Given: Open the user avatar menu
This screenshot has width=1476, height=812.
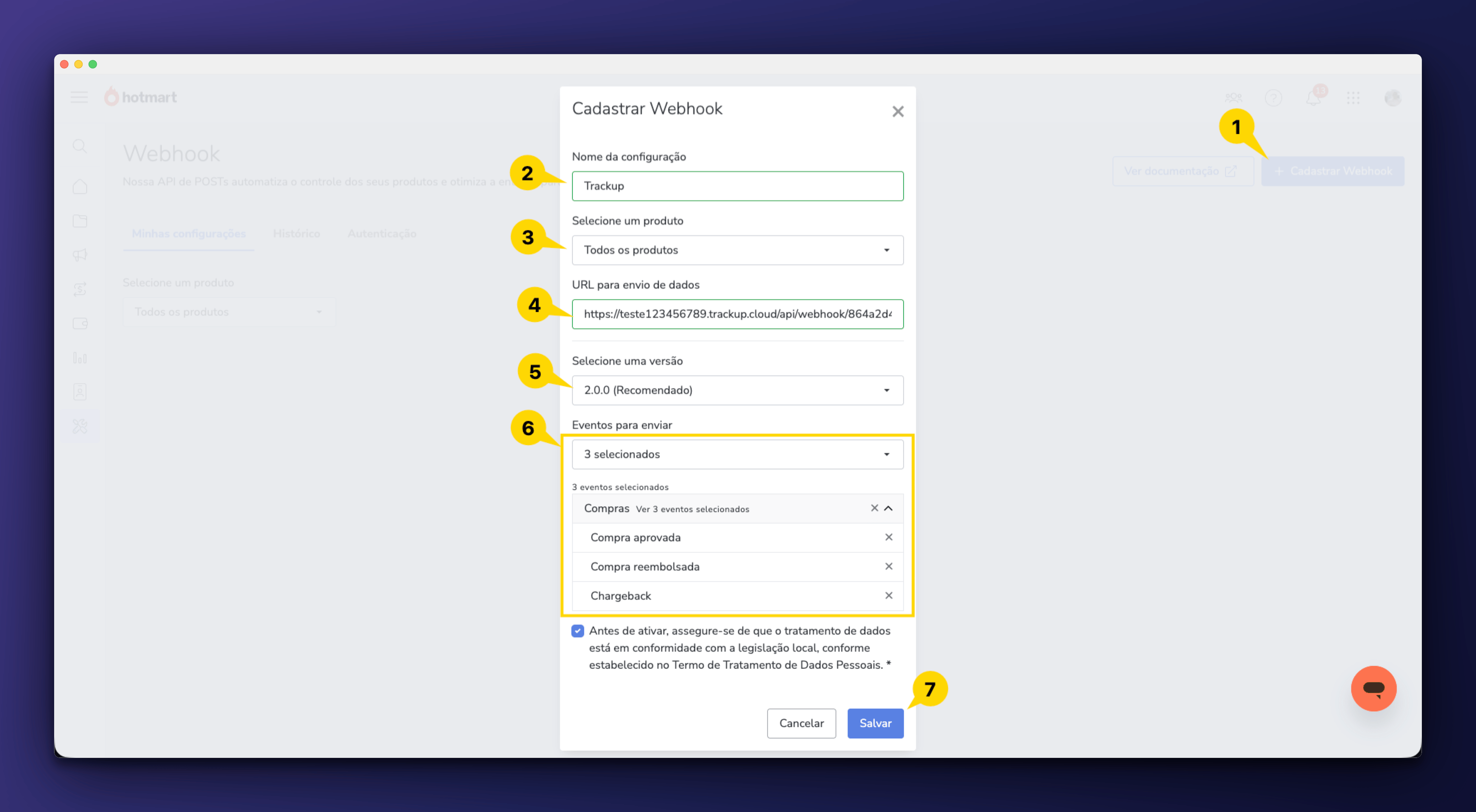Looking at the screenshot, I should pyautogui.click(x=1393, y=98).
